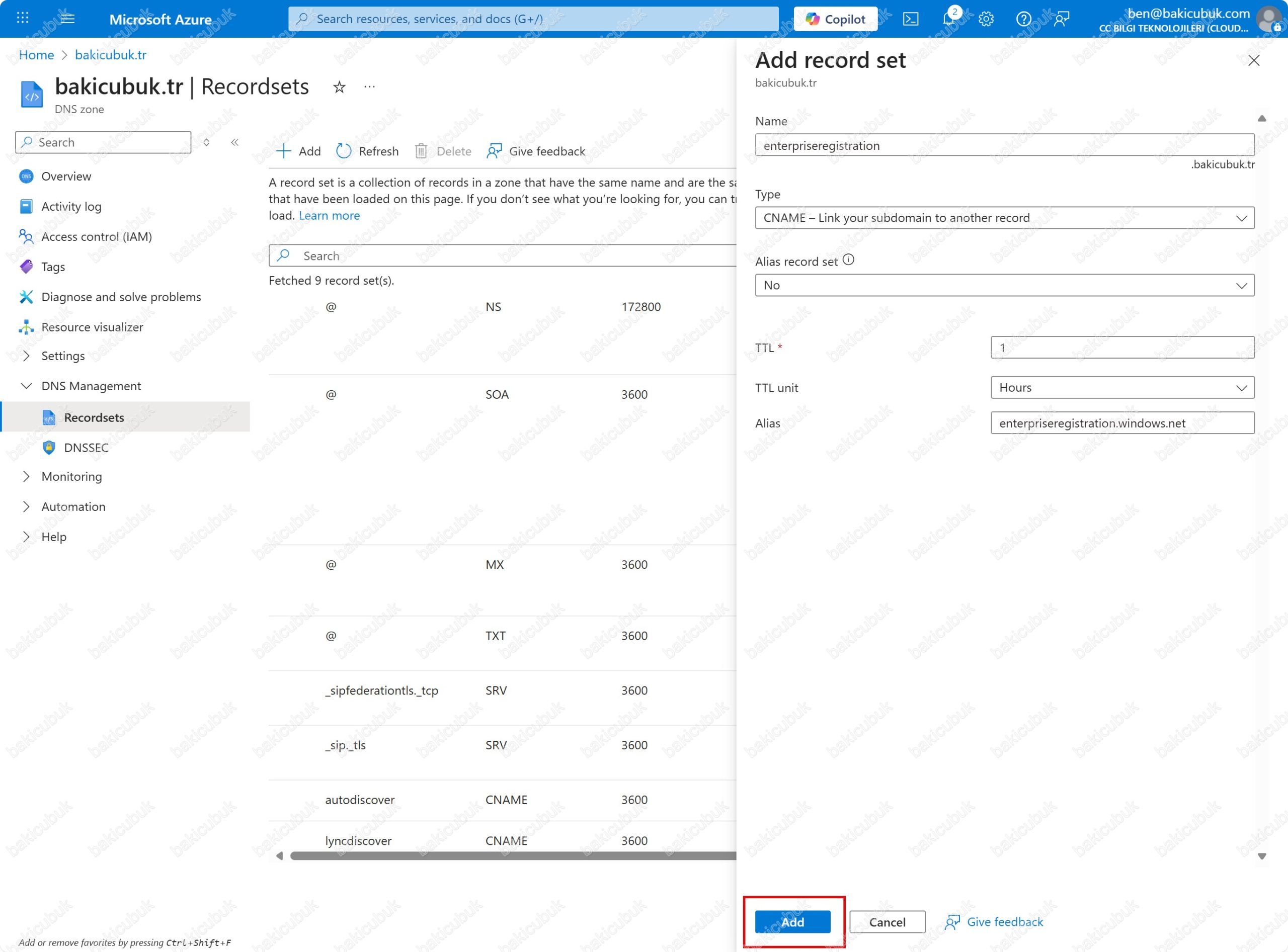
Task: Open Access control (IAM)
Action: 96,237
